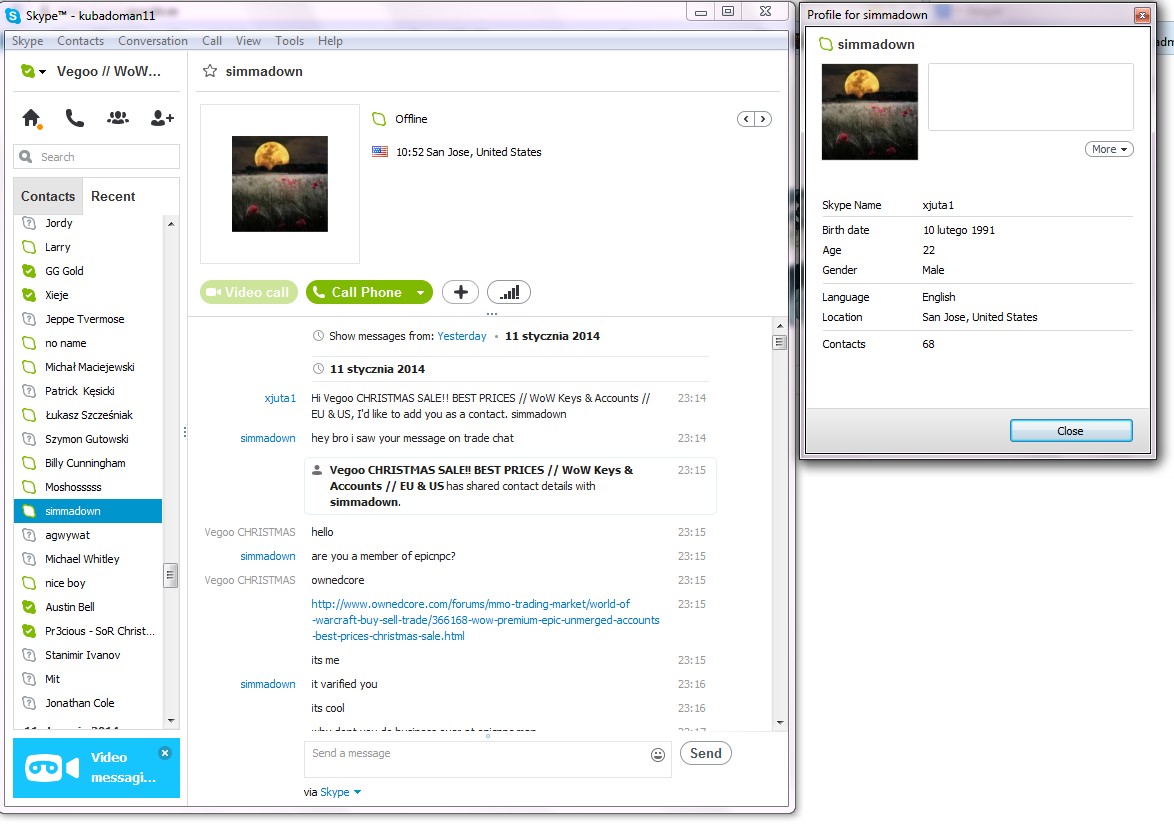This screenshot has width=1174, height=824.
Task: Click the Create a group icon
Action: tap(118, 118)
